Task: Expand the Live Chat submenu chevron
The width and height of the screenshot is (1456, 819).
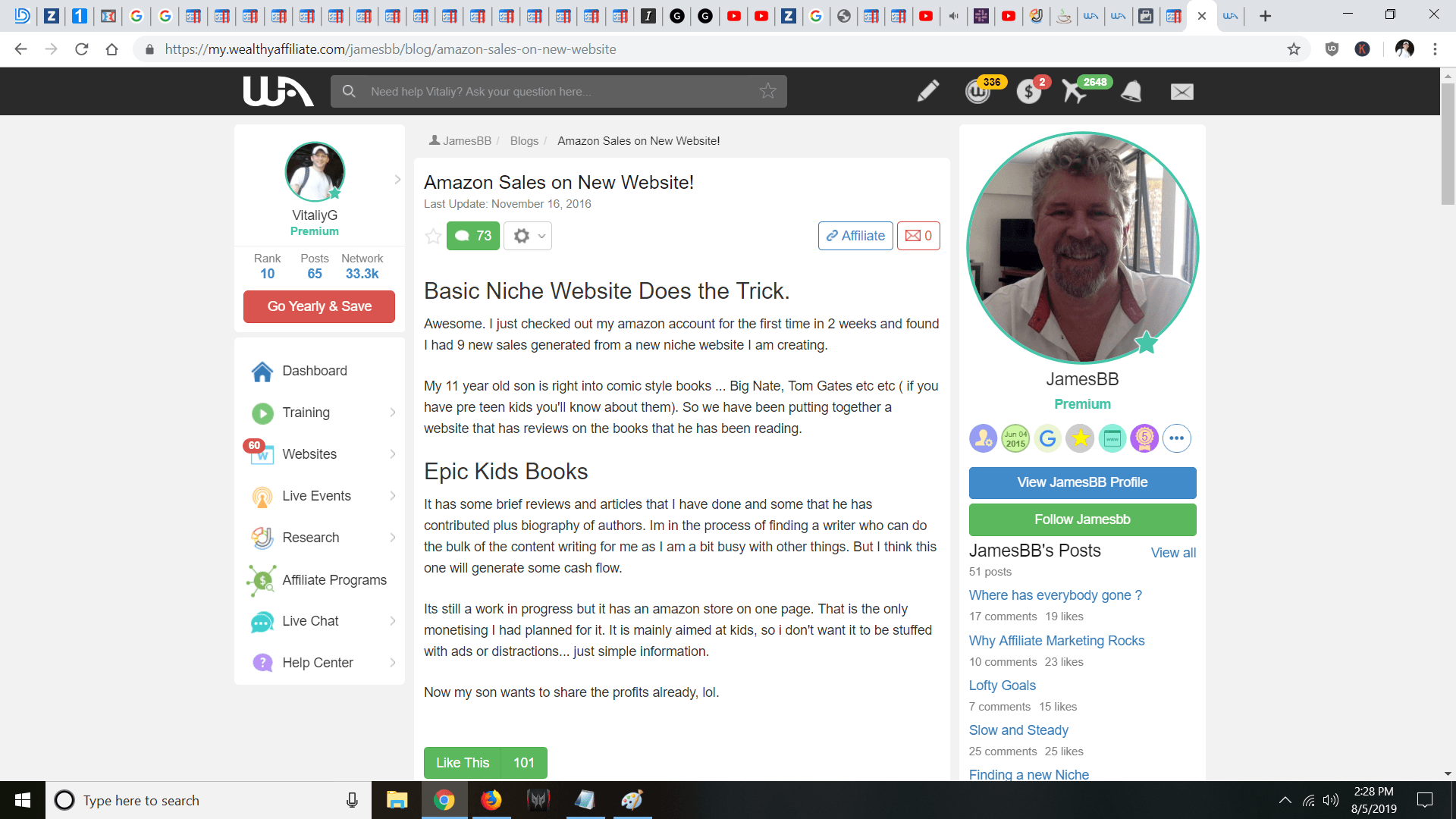Action: pyautogui.click(x=393, y=621)
